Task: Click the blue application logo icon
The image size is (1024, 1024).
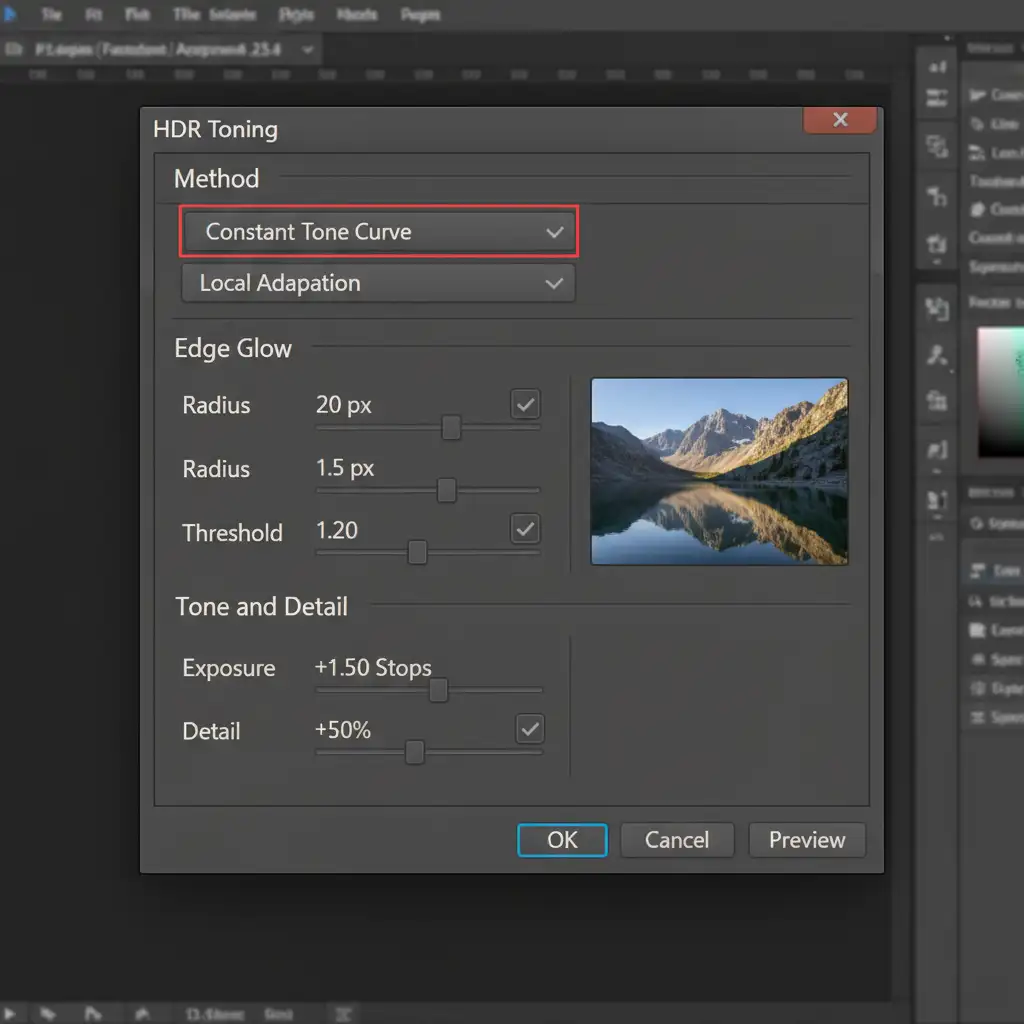Action: pos(10,14)
